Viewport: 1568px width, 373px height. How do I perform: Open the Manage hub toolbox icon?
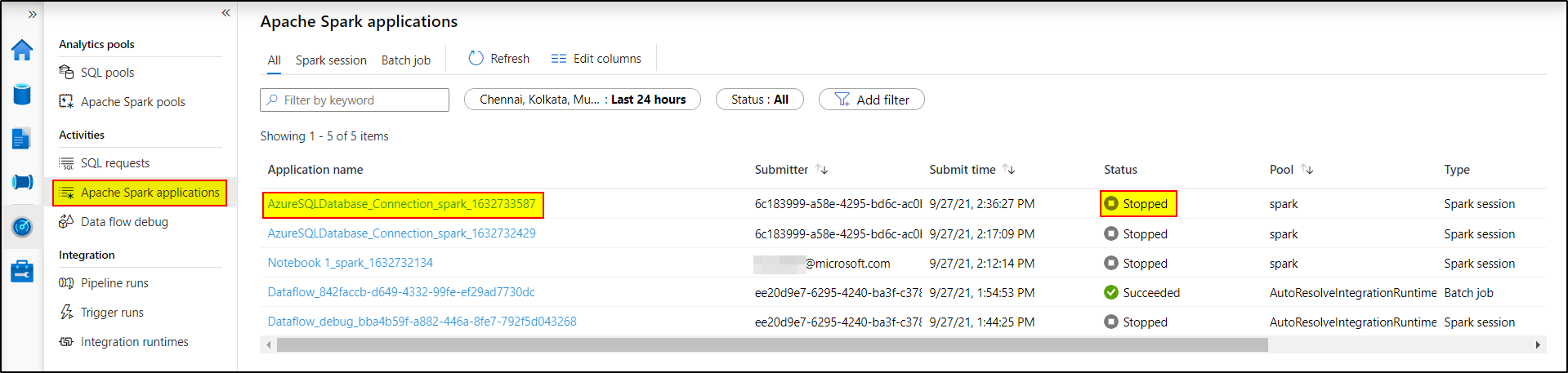click(x=22, y=271)
